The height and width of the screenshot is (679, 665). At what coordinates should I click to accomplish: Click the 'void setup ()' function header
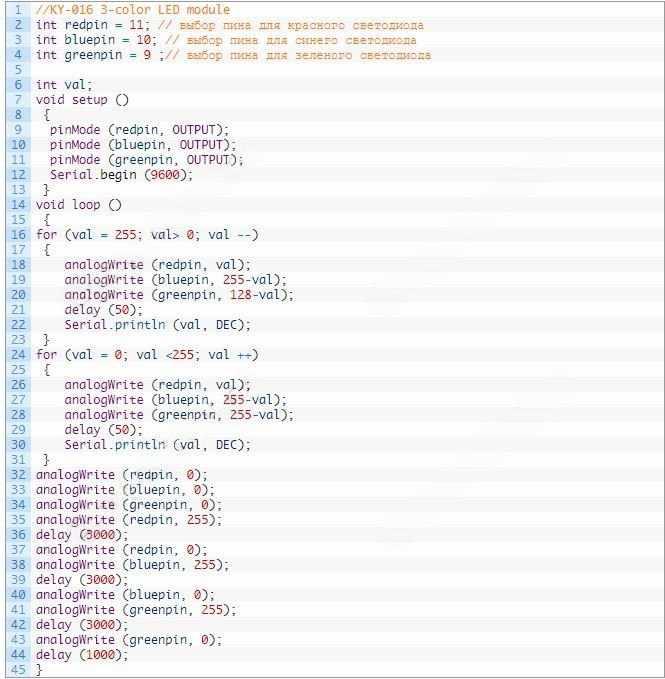click(82, 100)
